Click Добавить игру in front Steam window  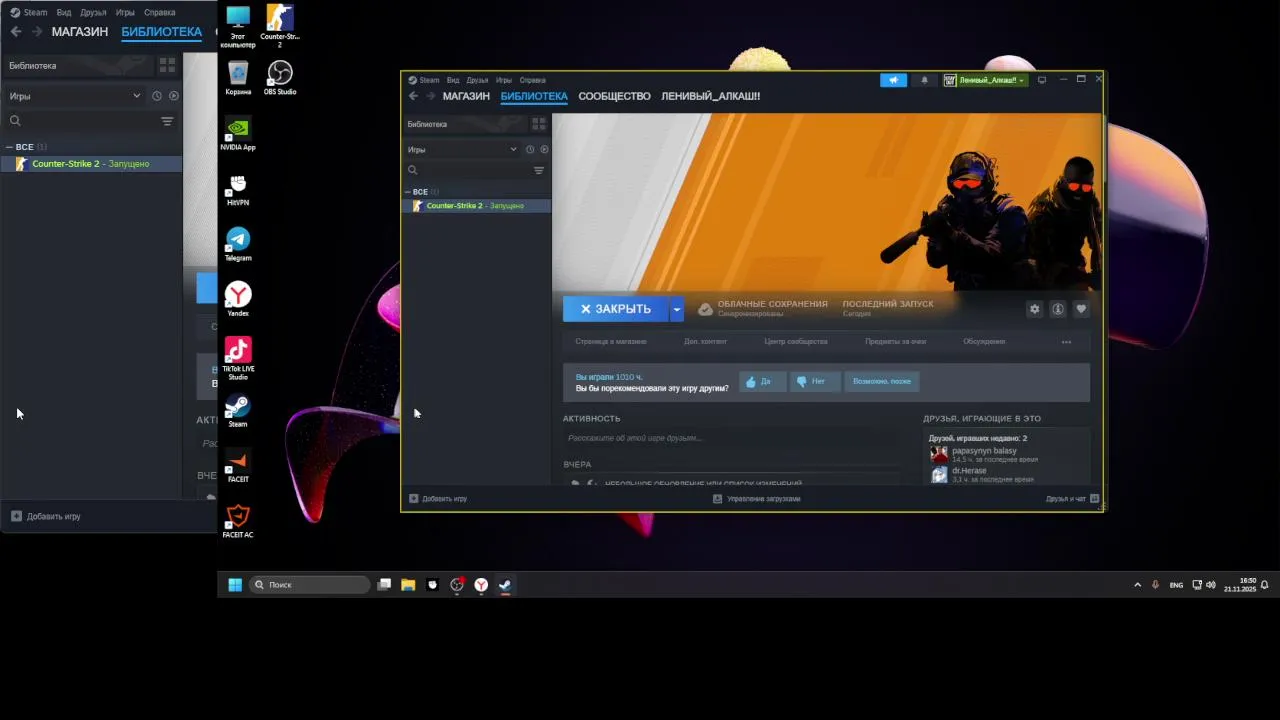438,498
